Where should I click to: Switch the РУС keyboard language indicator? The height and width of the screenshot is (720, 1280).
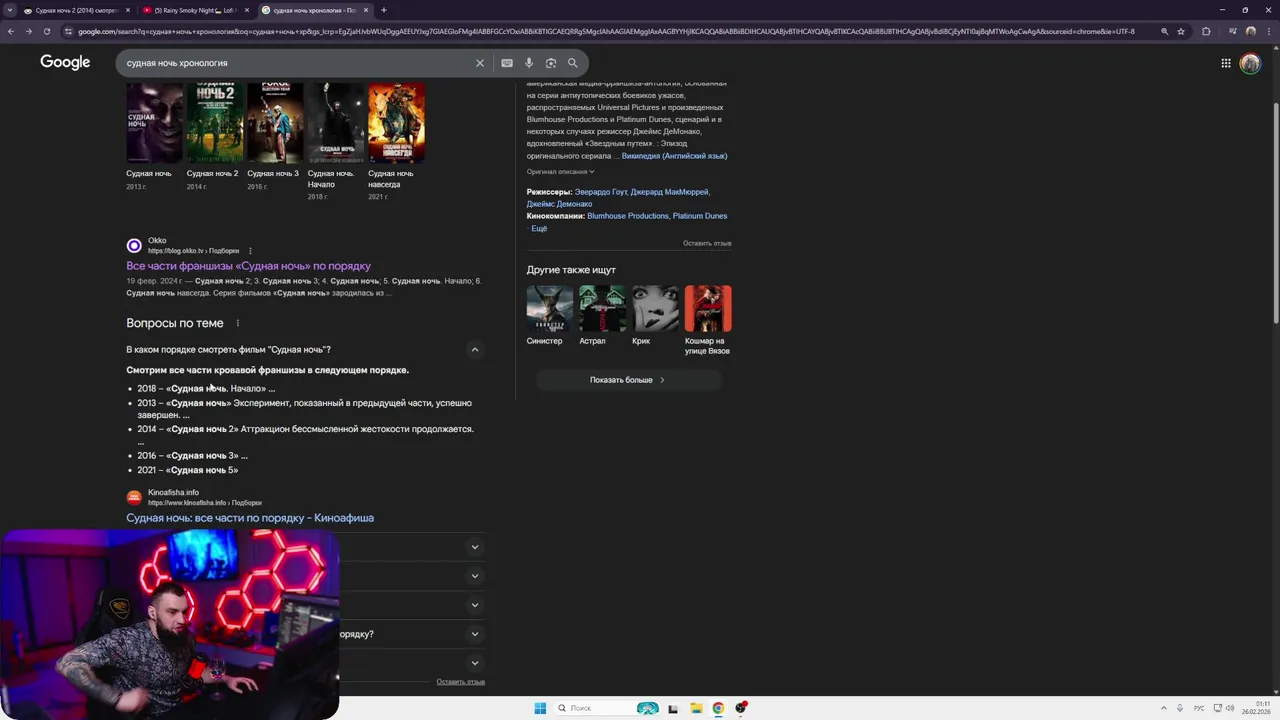tap(1199, 708)
